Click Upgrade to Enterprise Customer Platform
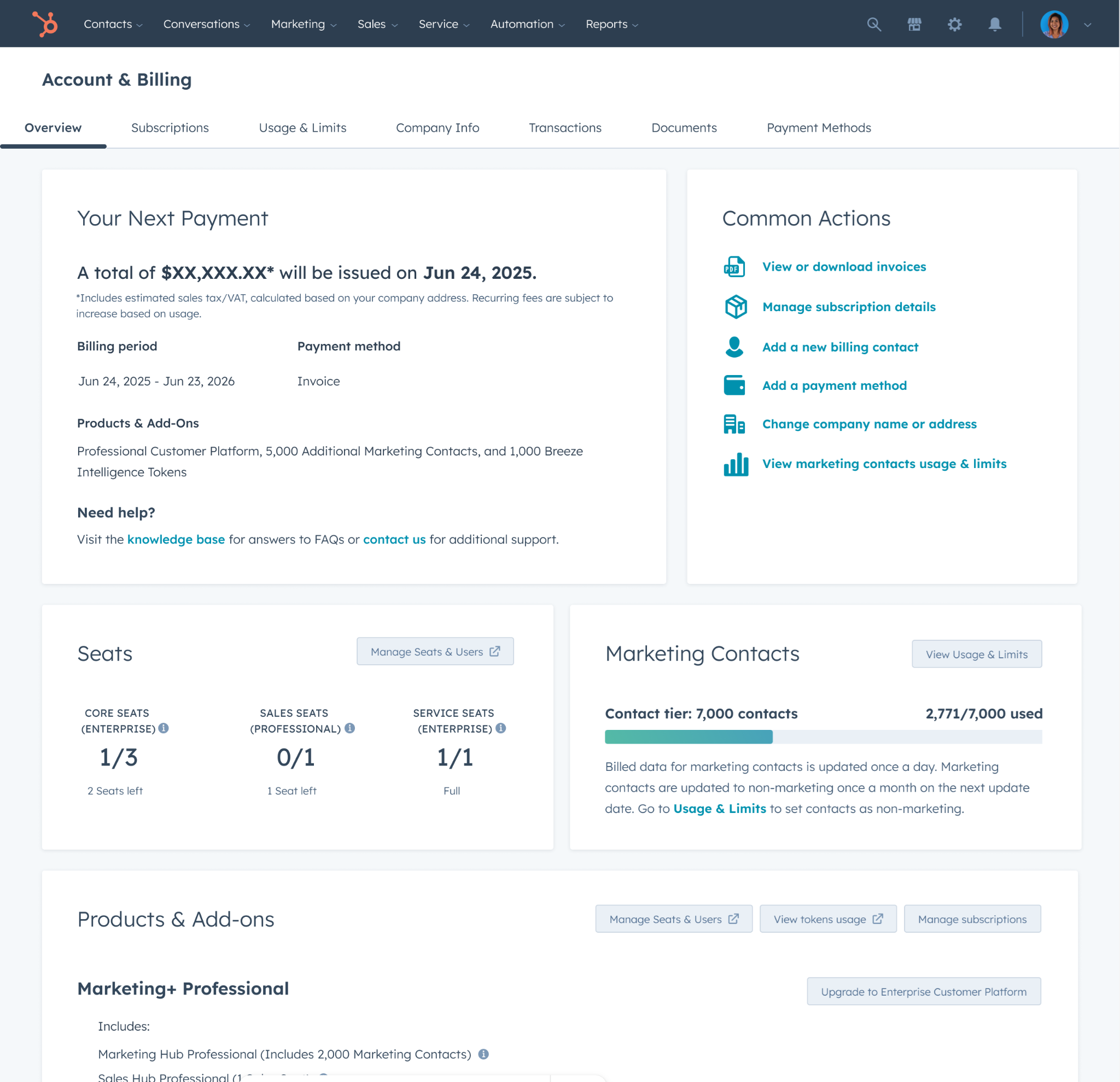This screenshot has width=1120, height=1082. point(923,991)
